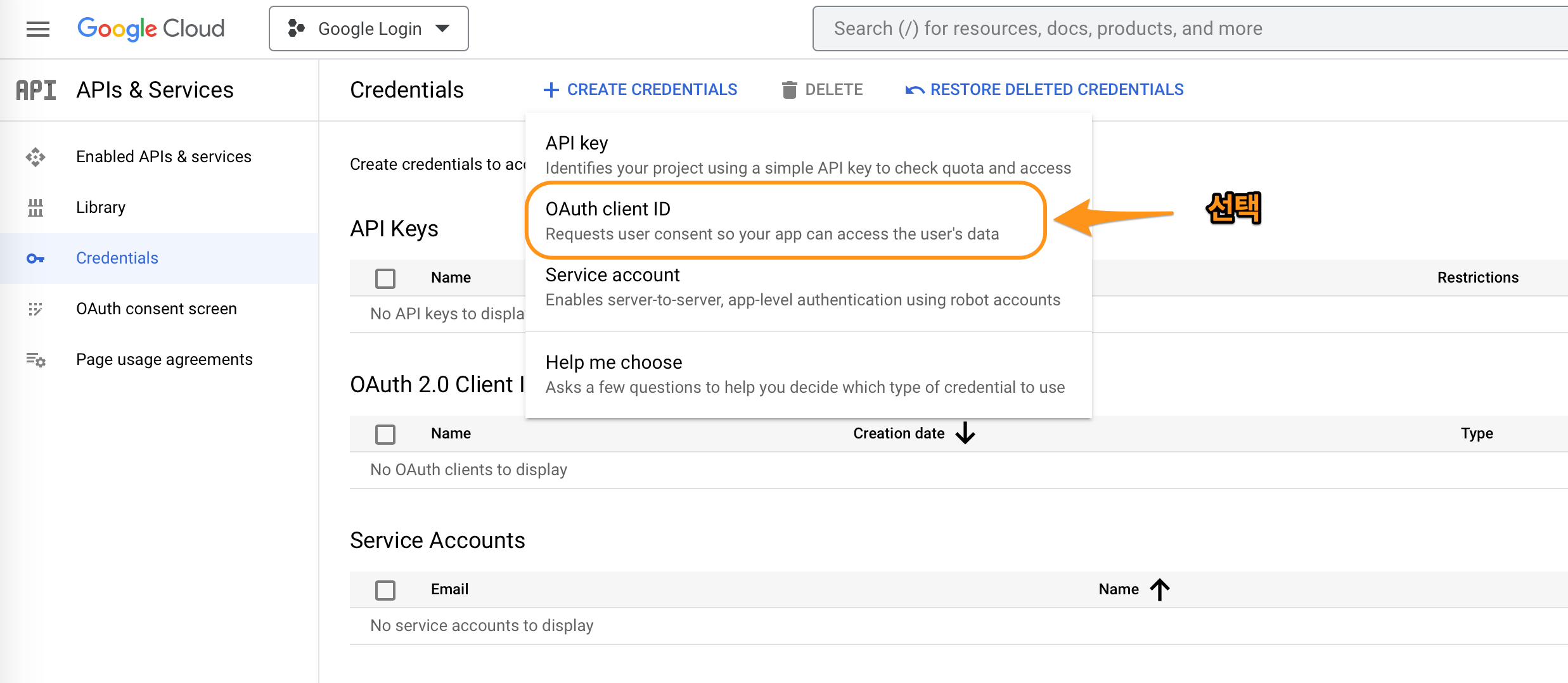Check the OAuth 2.0 clients select-all checkbox
Image resolution: width=1568 pixels, height=683 pixels.
(x=385, y=434)
